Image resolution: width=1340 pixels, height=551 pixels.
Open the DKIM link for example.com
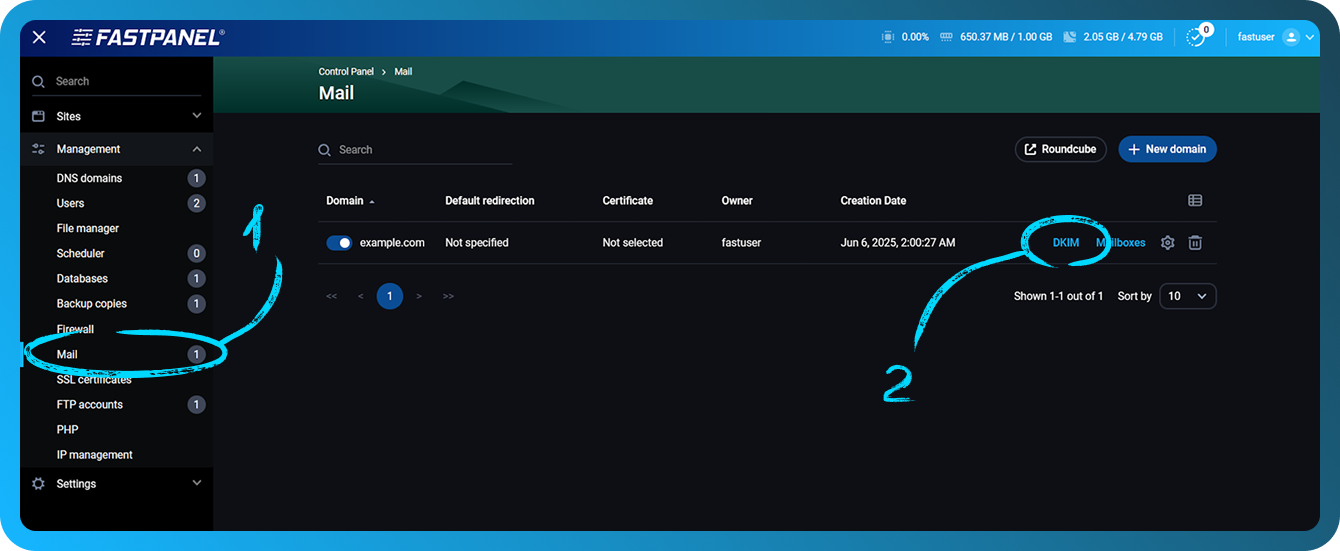click(1066, 243)
